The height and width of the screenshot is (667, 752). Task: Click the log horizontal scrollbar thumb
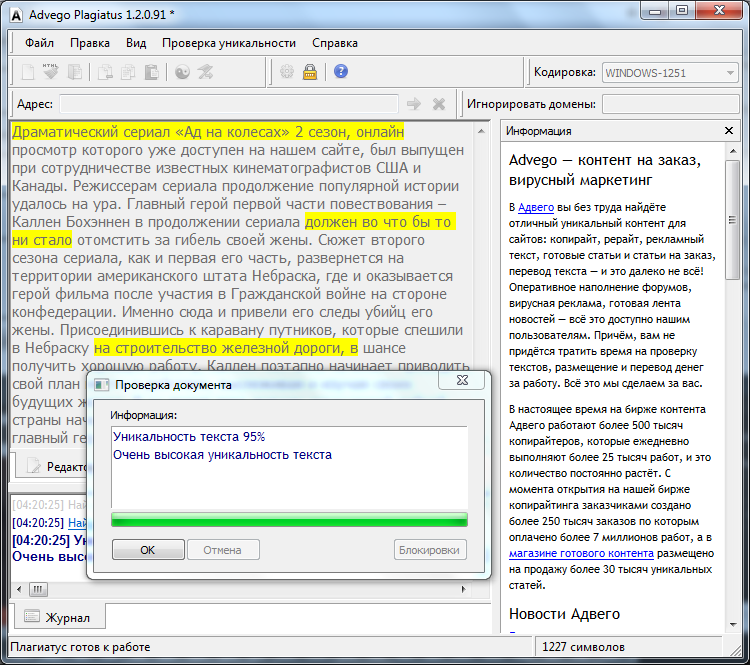pos(38,589)
